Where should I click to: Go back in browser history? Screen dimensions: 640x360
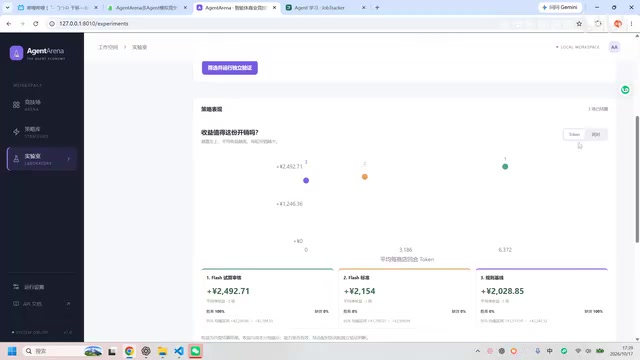click(x=9, y=24)
